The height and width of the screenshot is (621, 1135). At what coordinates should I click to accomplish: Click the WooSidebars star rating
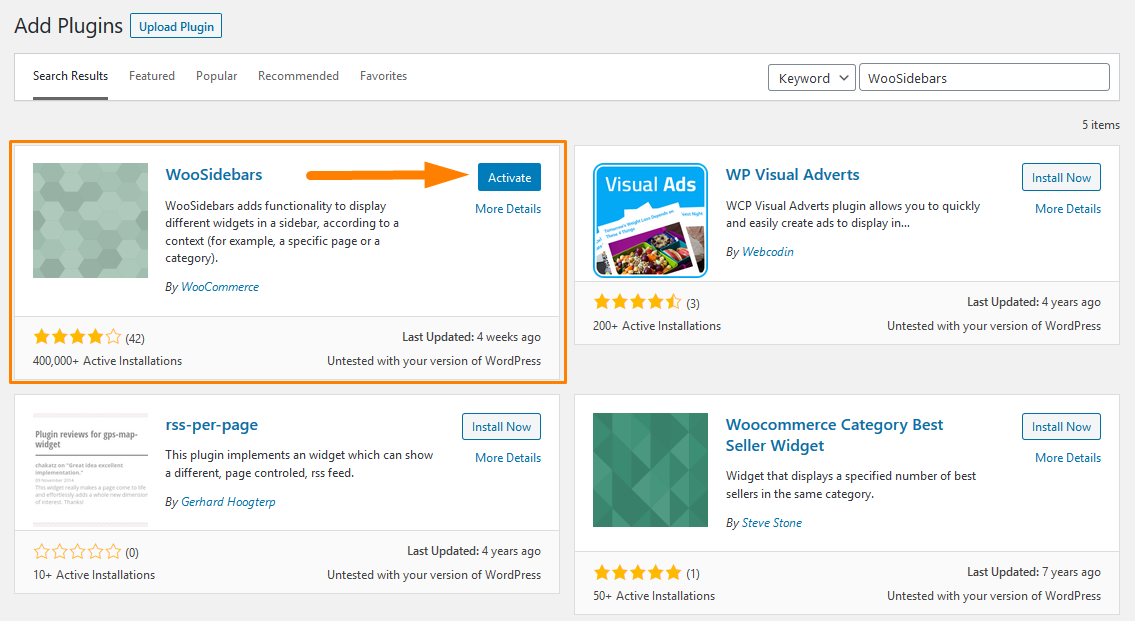click(77, 337)
